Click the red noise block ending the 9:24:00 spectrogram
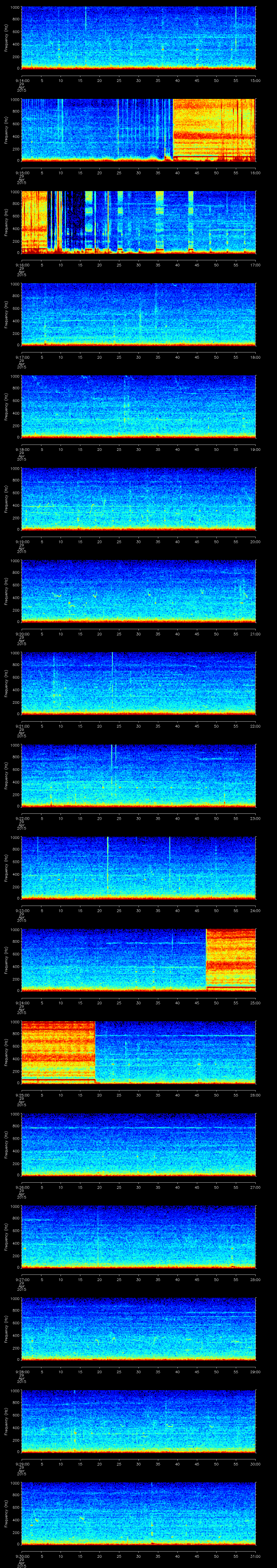The width and height of the screenshot is (277, 1568). [231, 960]
